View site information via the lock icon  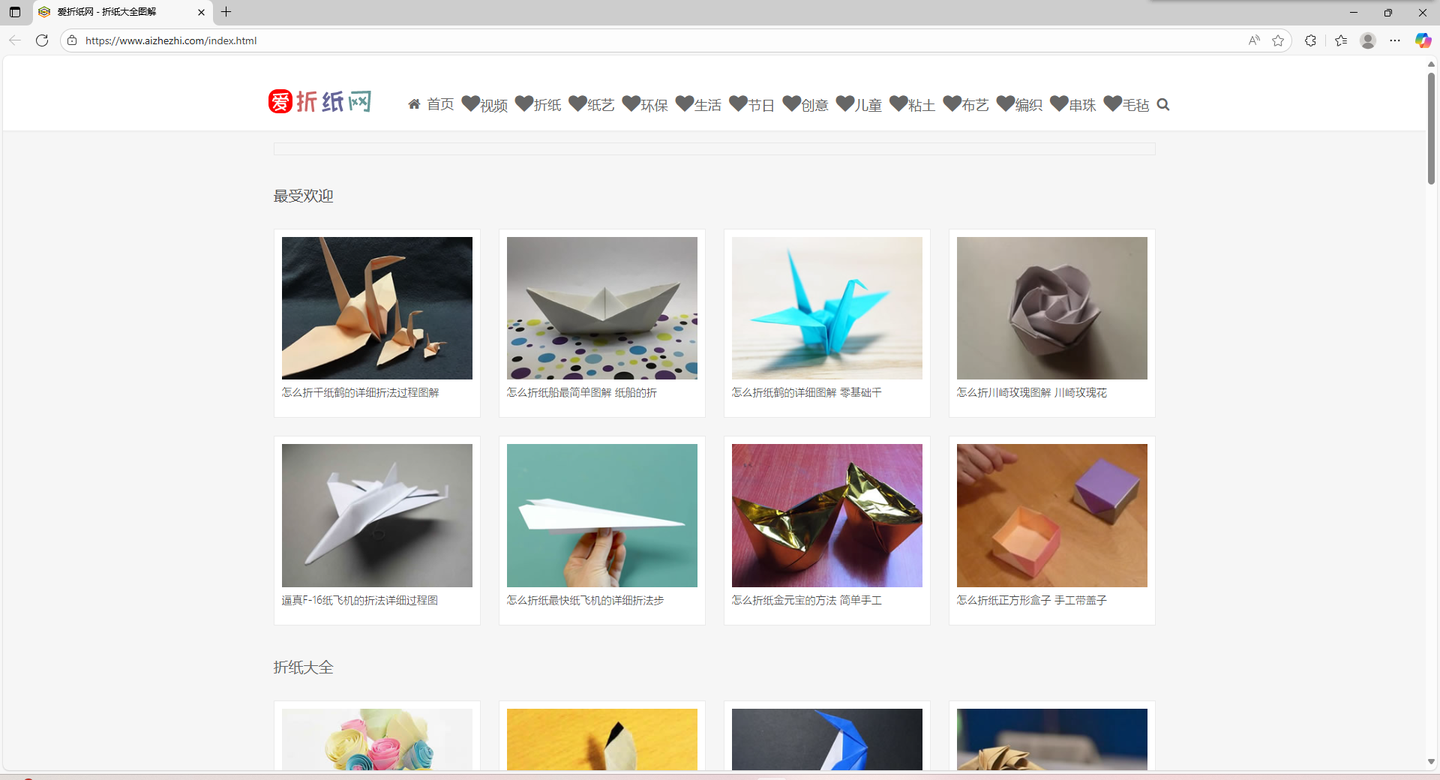72,40
